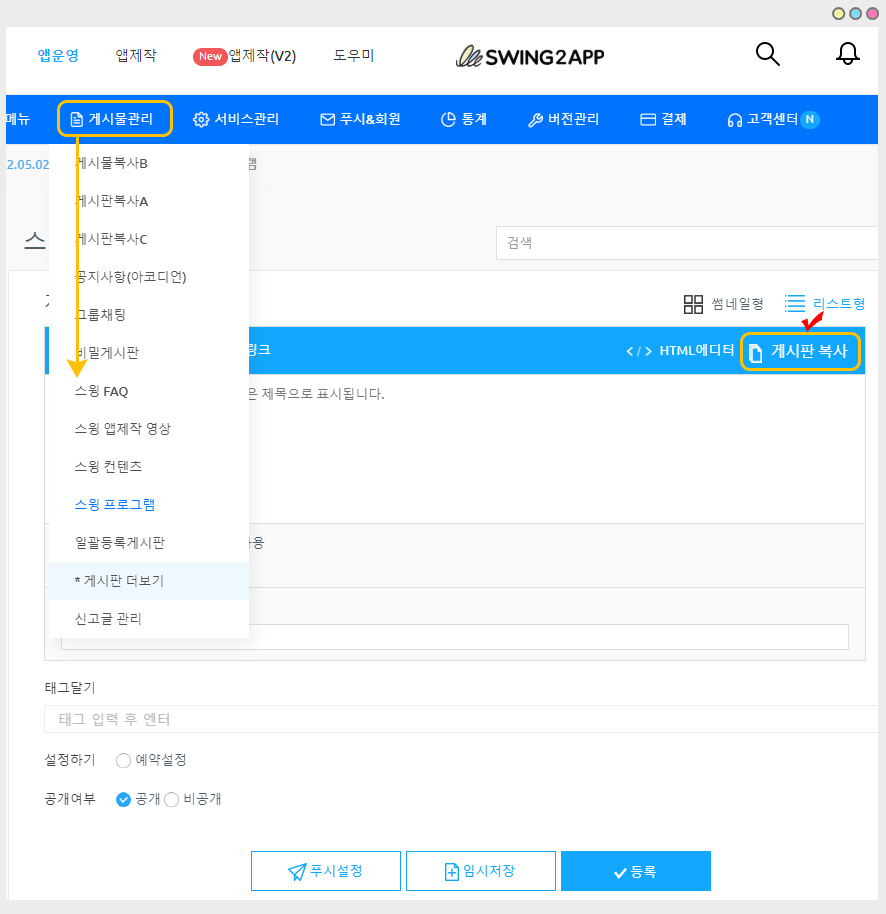Switch to list view icon

[795, 303]
